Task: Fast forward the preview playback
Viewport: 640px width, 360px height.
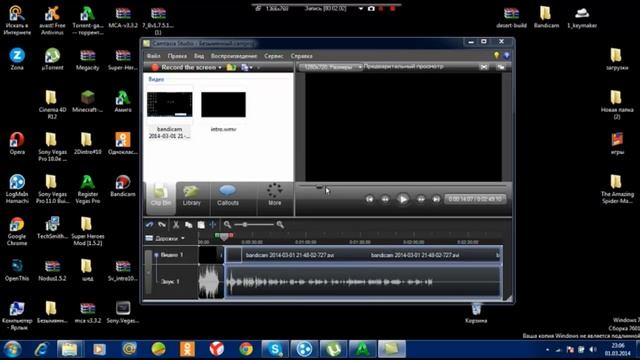Action: pos(421,199)
